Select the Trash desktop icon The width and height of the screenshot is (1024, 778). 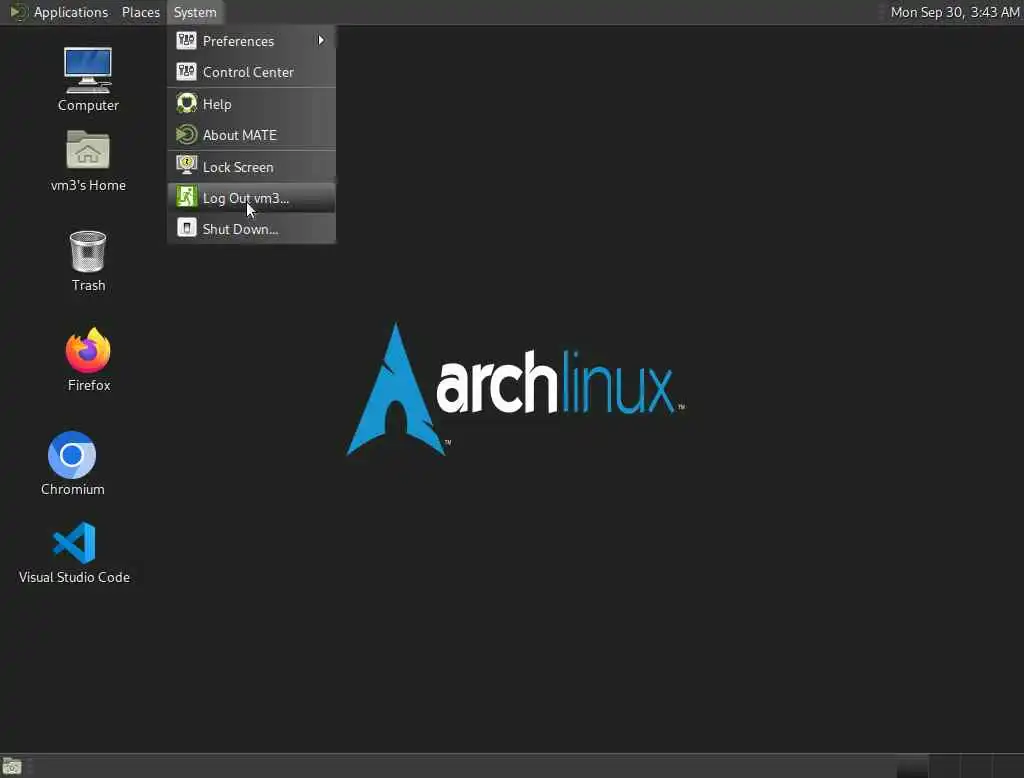tap(88, 261)
